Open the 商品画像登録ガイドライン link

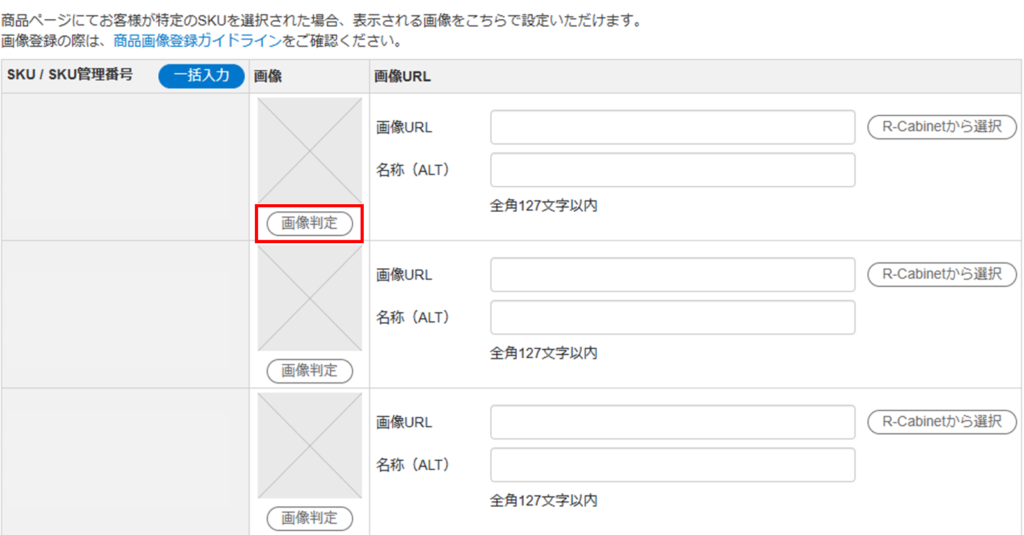coord(197,42)
